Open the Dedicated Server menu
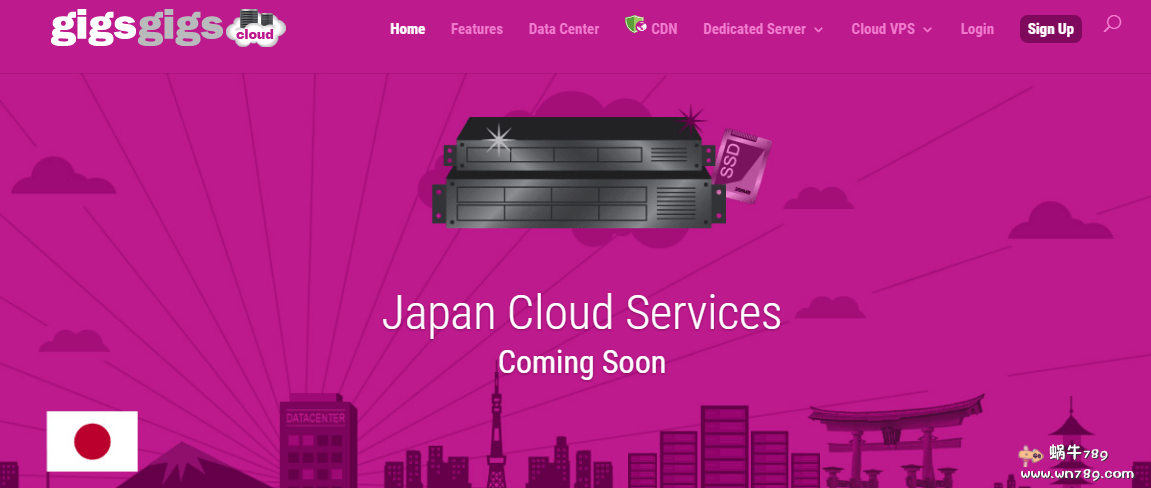Image resolution: width=1151 pixels, height=488 pixels. [754, 29]
